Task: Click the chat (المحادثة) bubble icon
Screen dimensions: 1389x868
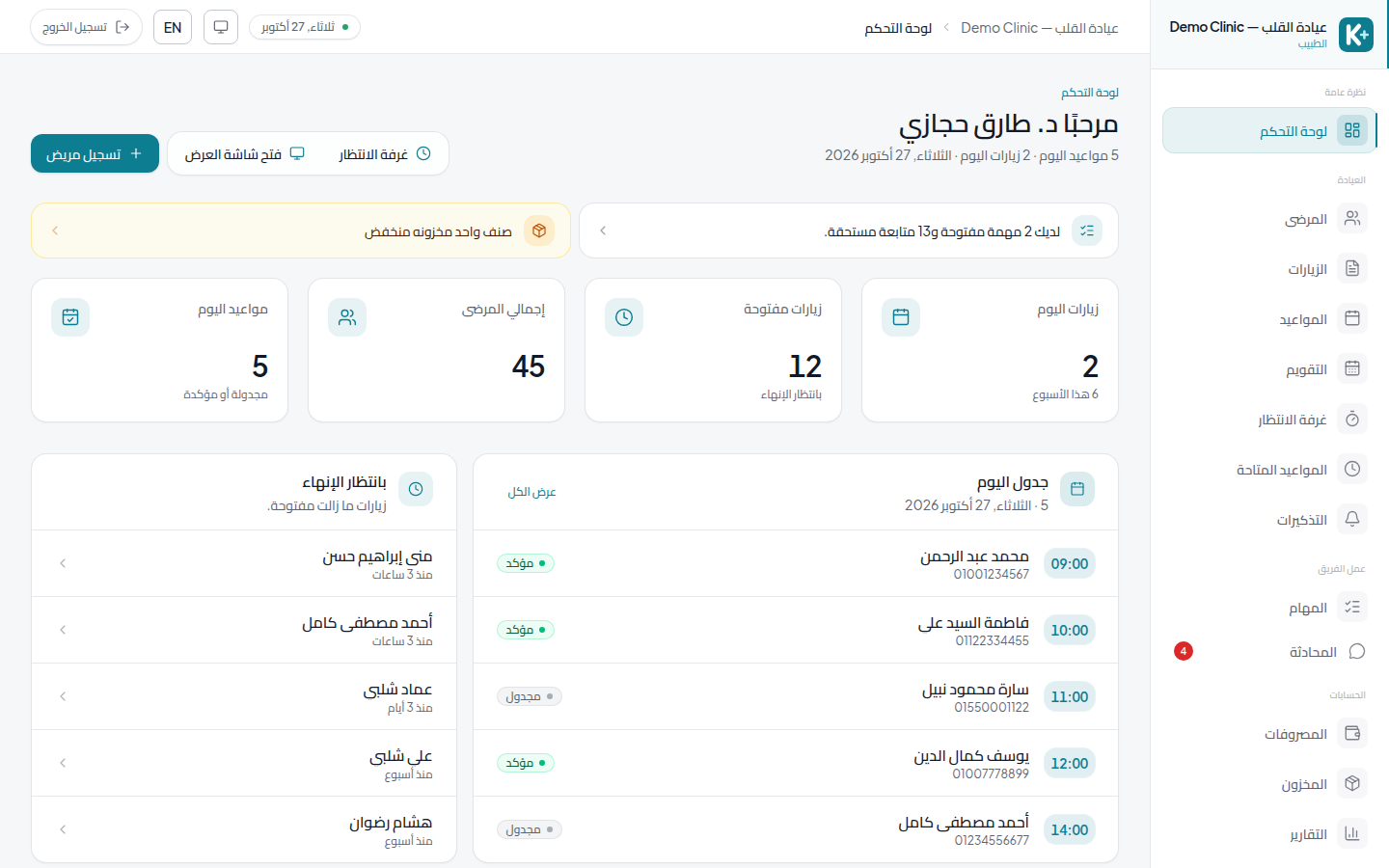Action: [x=1356, y=651]
